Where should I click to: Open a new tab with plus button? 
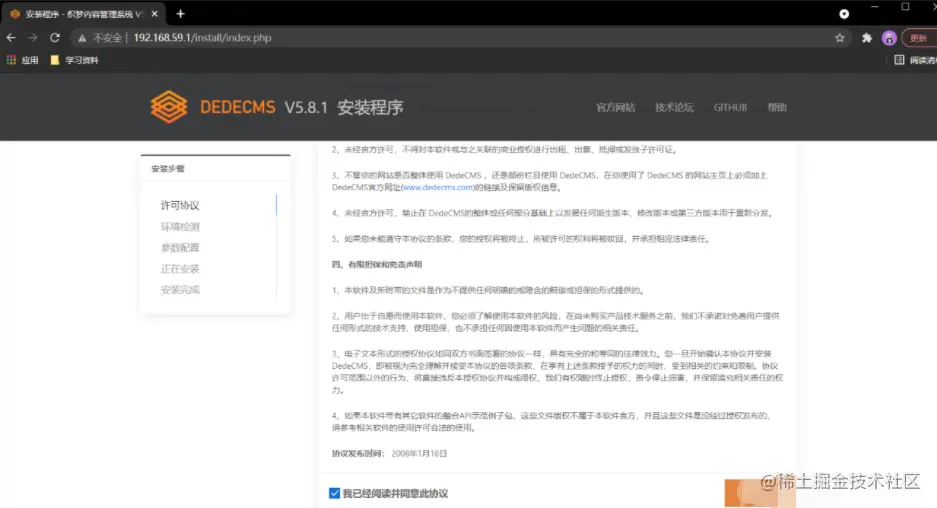click(x=180, y=13)
